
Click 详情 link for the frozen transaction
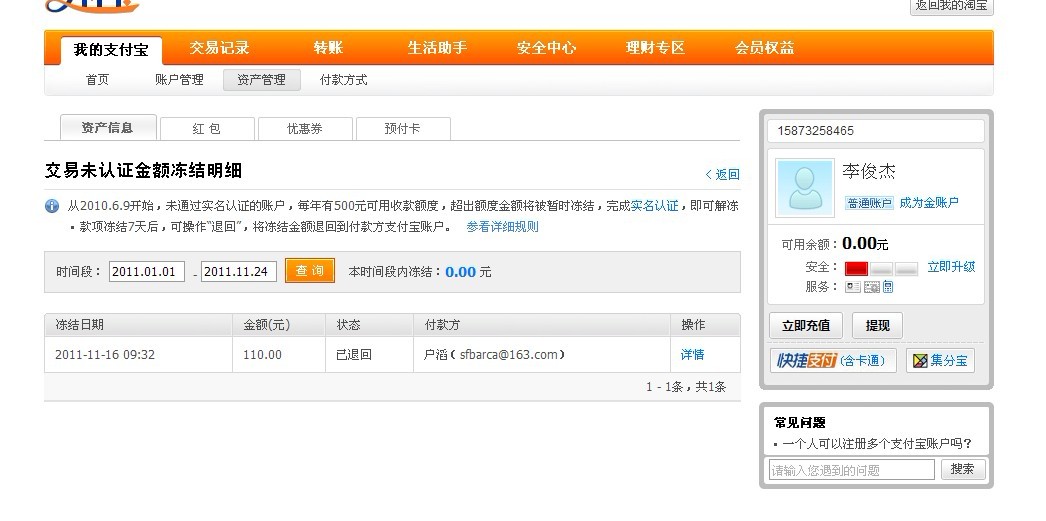pos(692,355)
